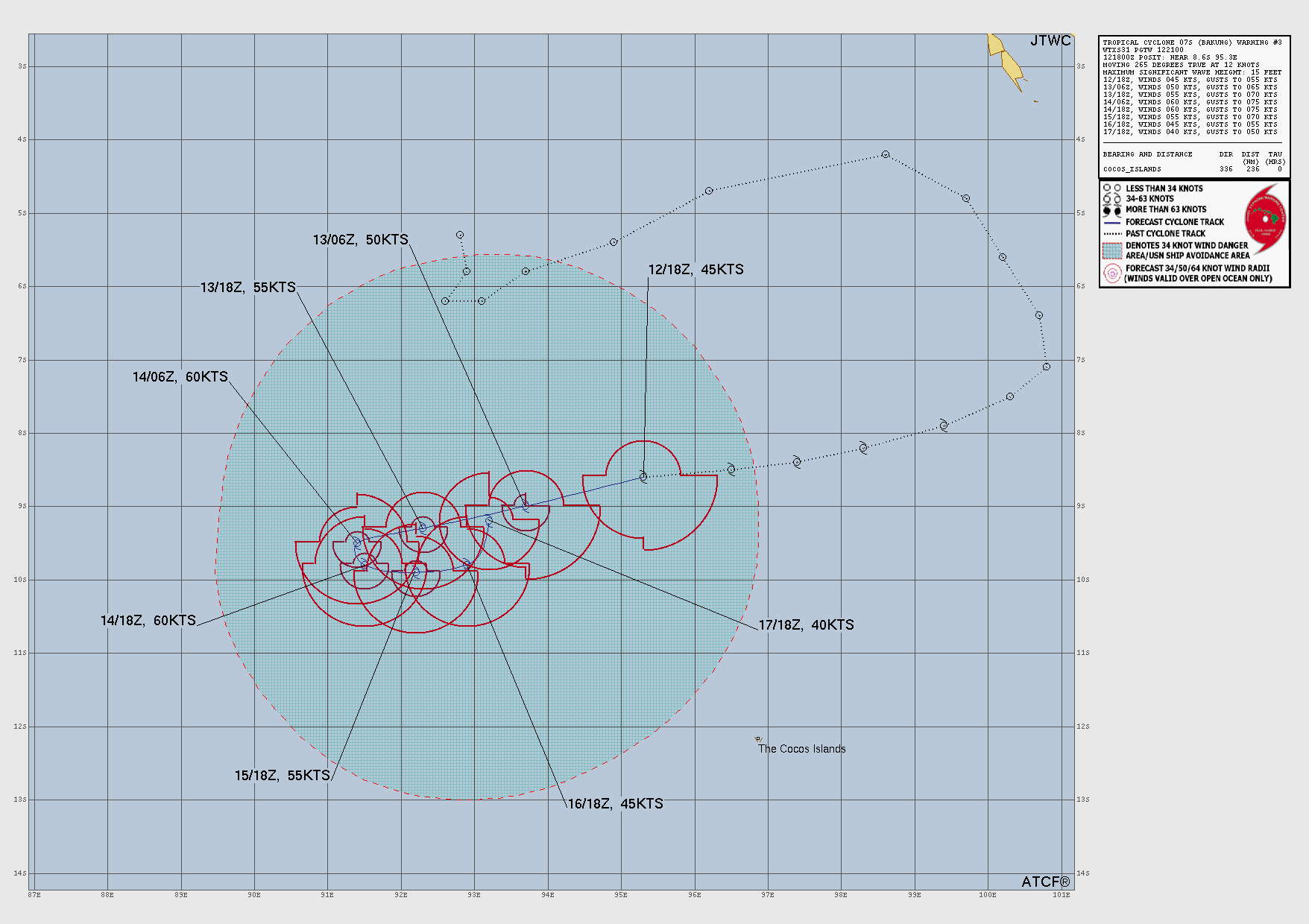Click the Cocos Islands map marker

coord(758,739)
